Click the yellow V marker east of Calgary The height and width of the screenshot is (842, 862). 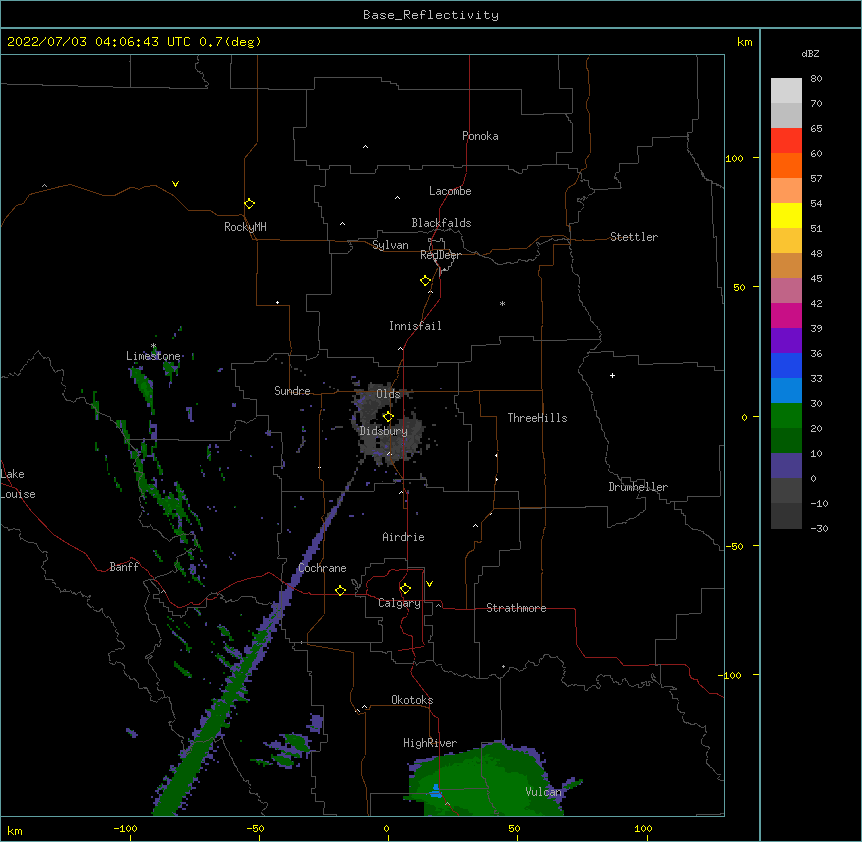point(429,584)
